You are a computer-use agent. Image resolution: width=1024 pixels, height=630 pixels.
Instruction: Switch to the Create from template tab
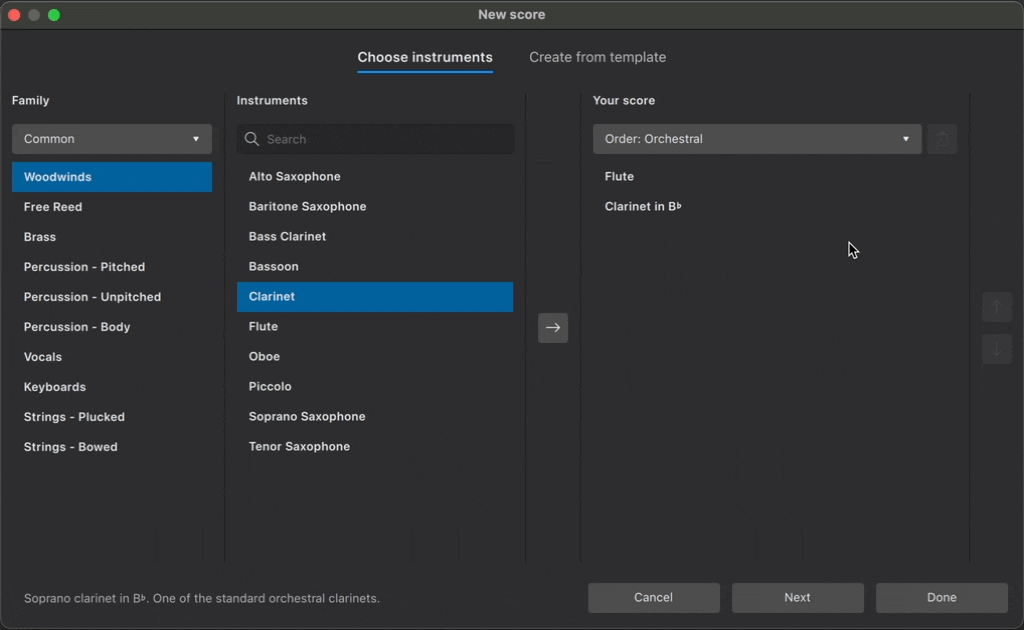(x=597, y=57)
